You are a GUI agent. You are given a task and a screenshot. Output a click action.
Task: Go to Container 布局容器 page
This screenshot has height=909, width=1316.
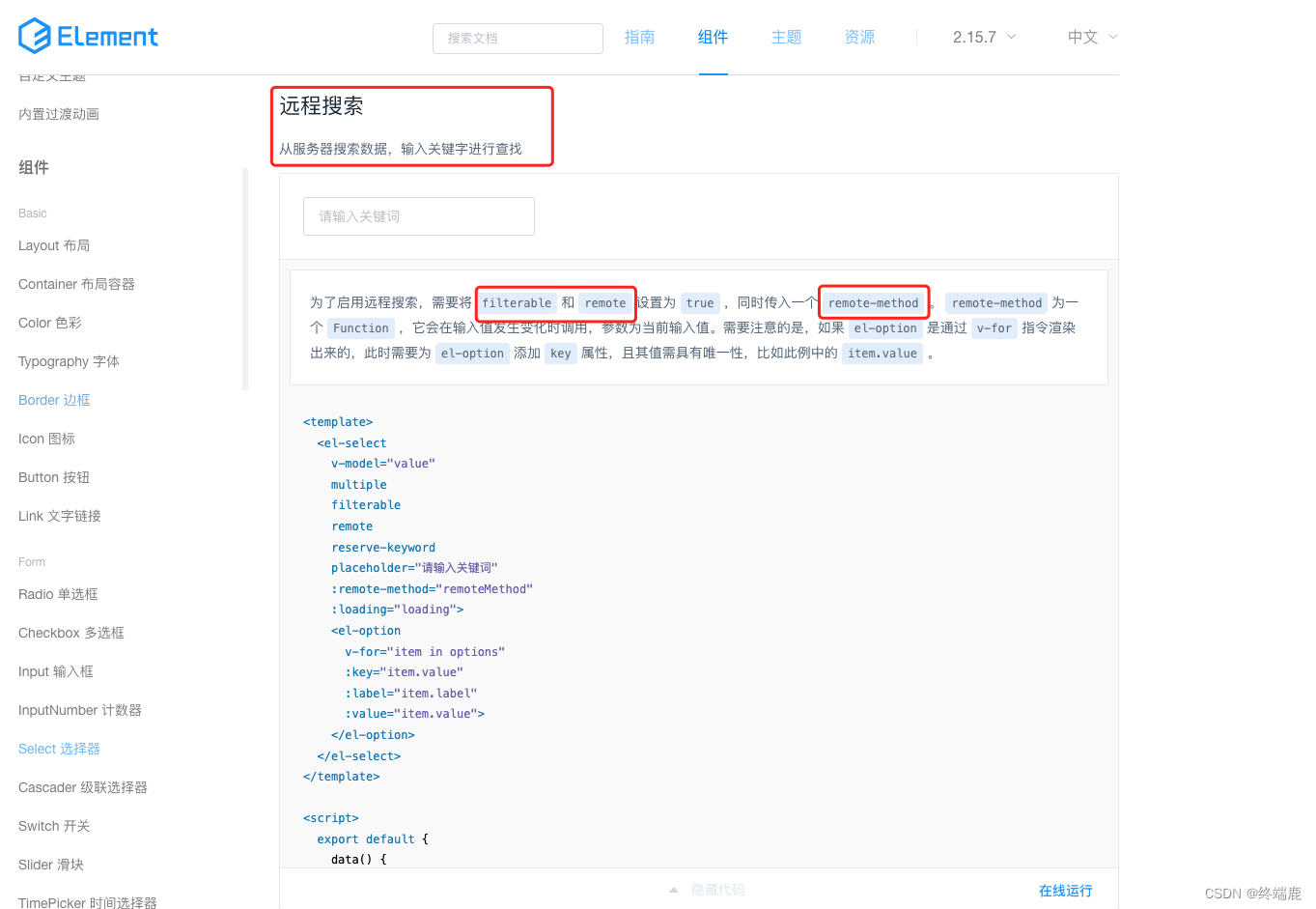[76, 284]
